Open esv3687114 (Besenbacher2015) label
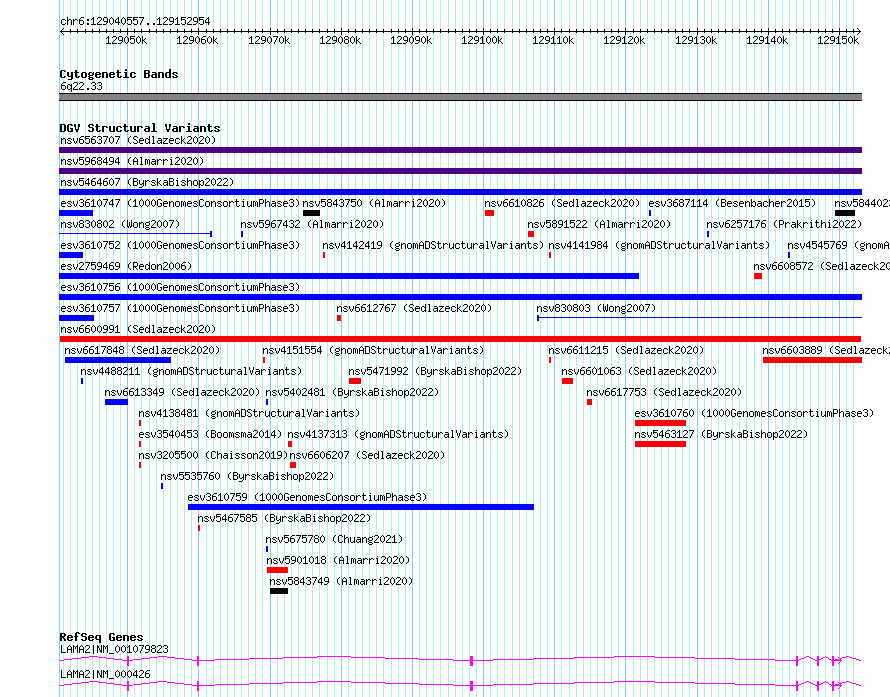The image size is (890, 697). coord(732,203)
